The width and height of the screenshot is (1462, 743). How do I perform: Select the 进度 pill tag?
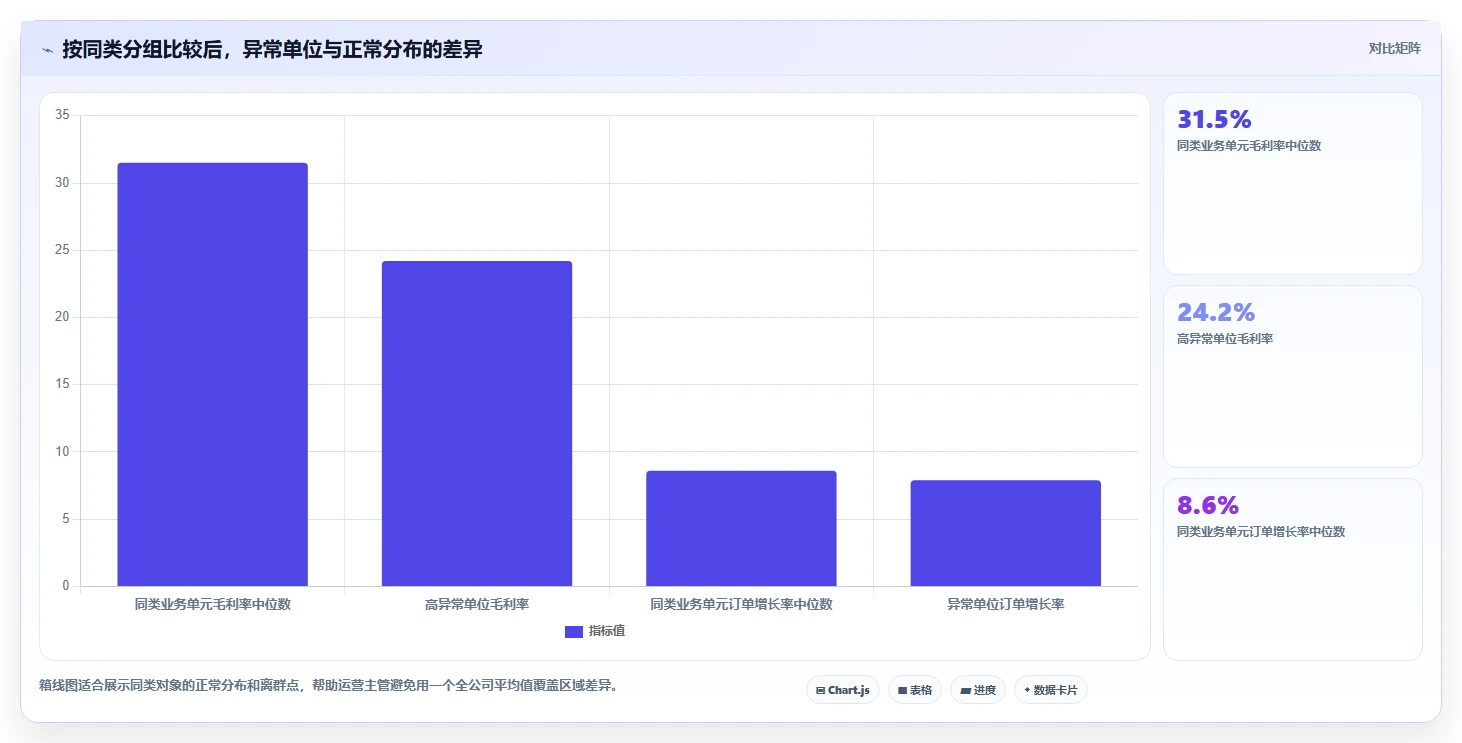pos(978,690)
